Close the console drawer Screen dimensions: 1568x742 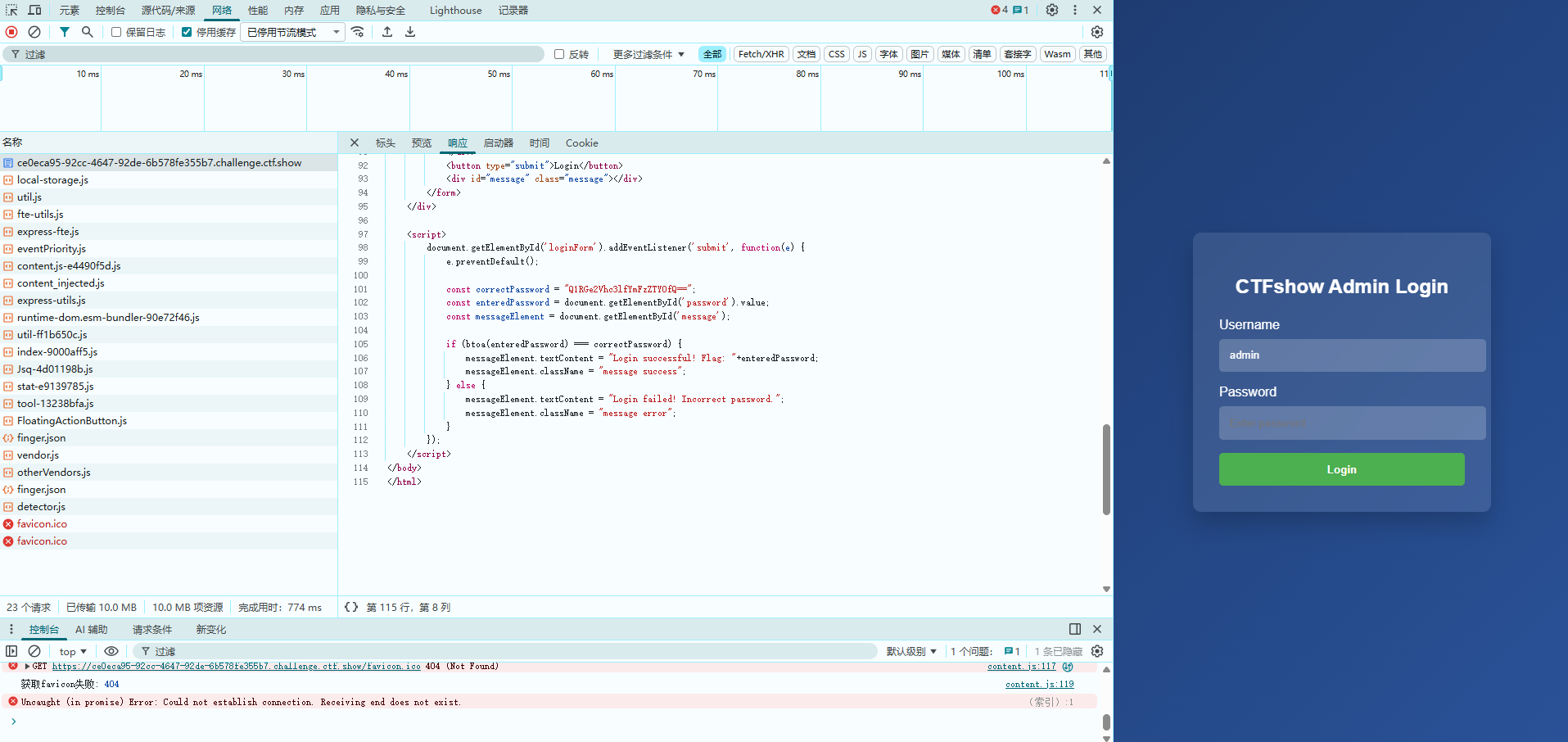pos(1097,629)
